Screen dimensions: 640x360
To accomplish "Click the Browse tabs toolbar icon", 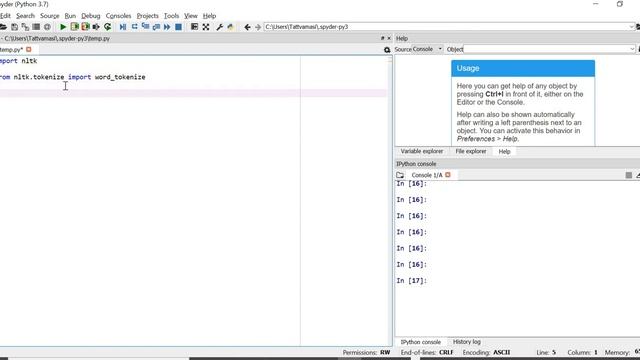I will [x=36, y=27].
